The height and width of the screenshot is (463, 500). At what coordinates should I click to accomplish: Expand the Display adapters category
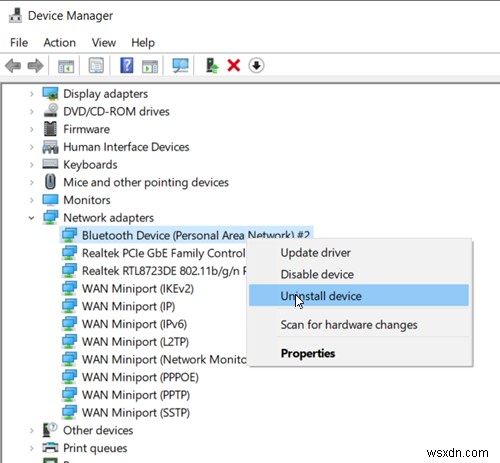[31, 94]
